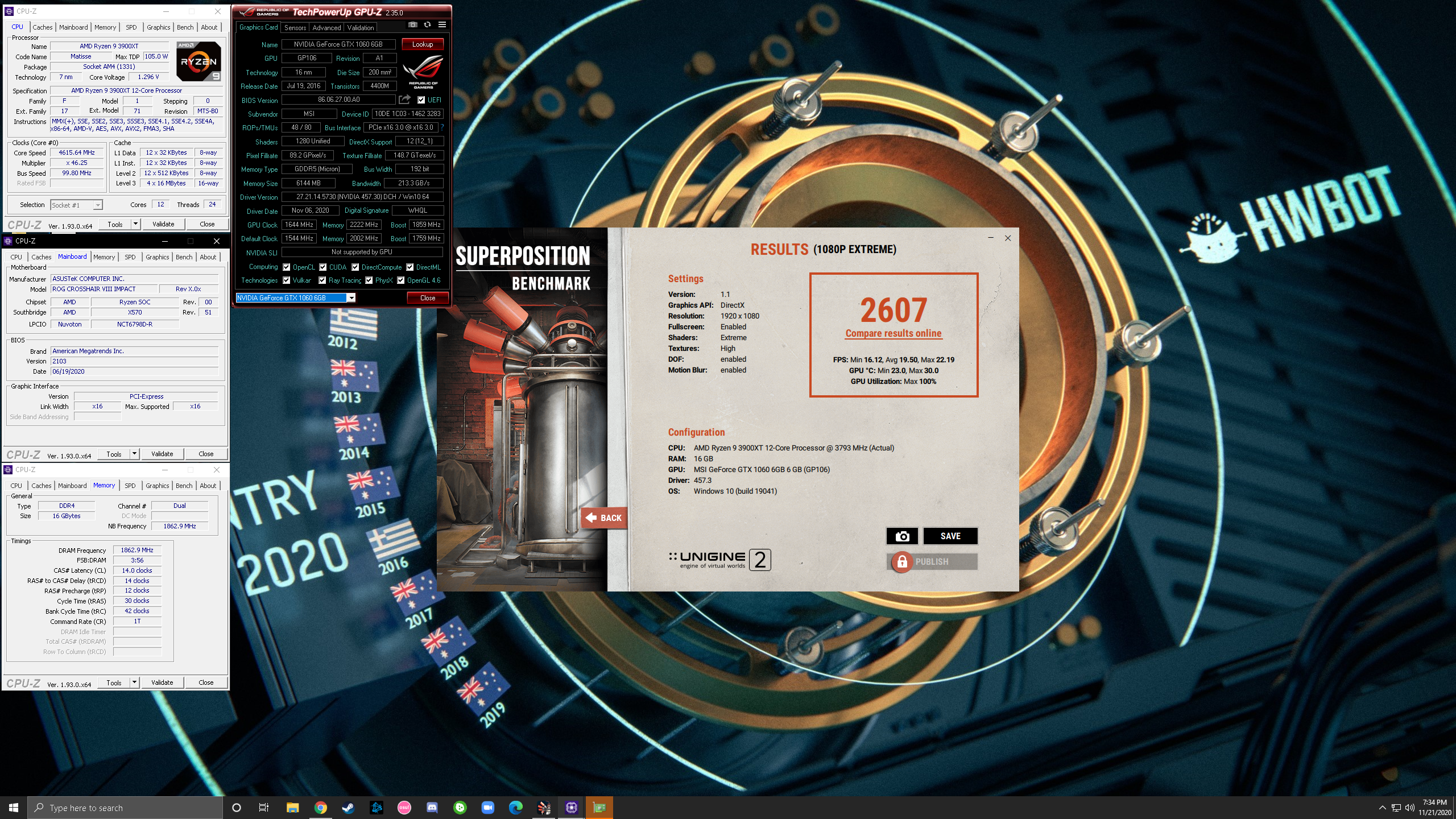The width and height of the screenshot is (1456, 819).
Task: Toggle the OpenGL 4.6 checkbox in GPU-Z
Action: point(401,280)
